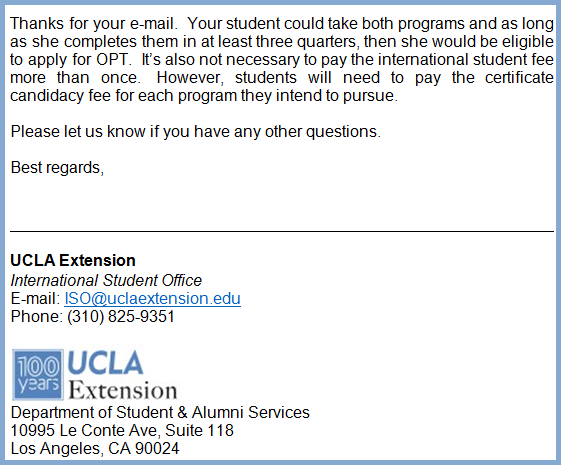The height and width of the screenshot is (465, 561).
Task: Click the 'Please let us know' sentence
Action: 196,132
